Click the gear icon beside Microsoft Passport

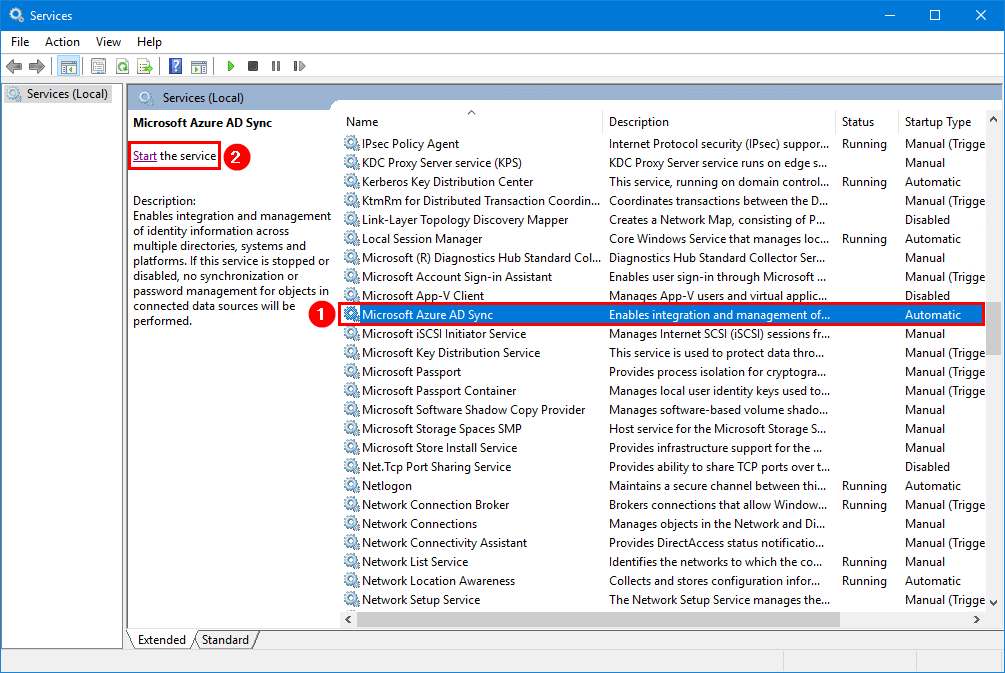pyautogui.click(x=351, y=372)
